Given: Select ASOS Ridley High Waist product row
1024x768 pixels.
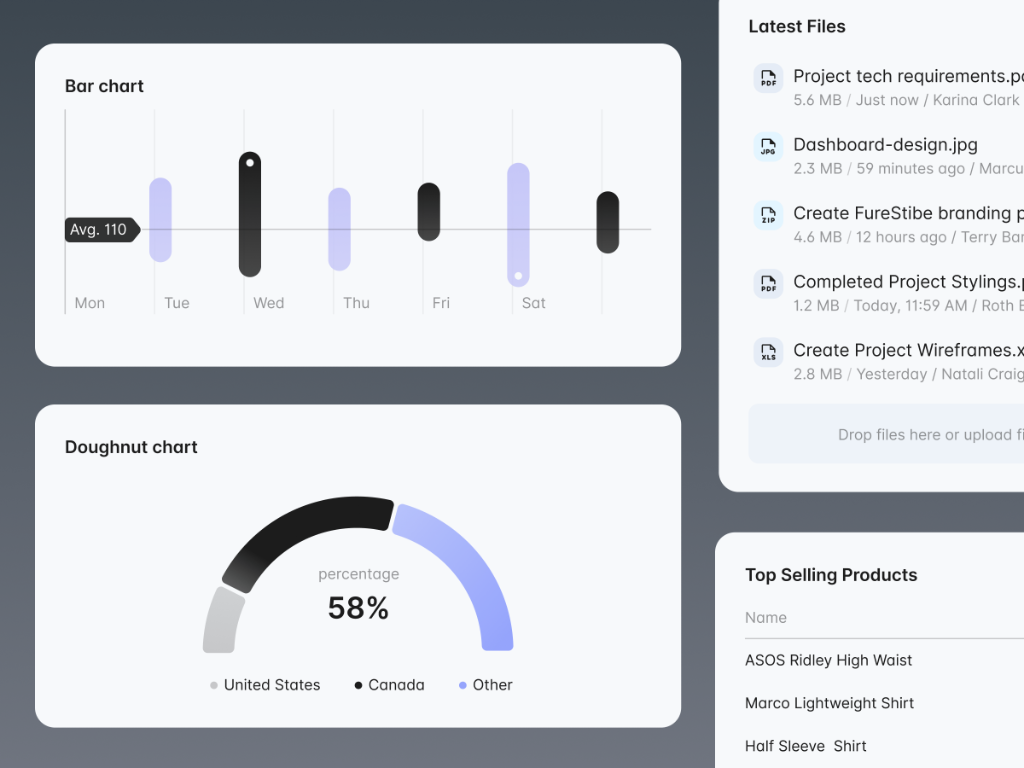Looking at the screenshot, I should coord(828,660).
